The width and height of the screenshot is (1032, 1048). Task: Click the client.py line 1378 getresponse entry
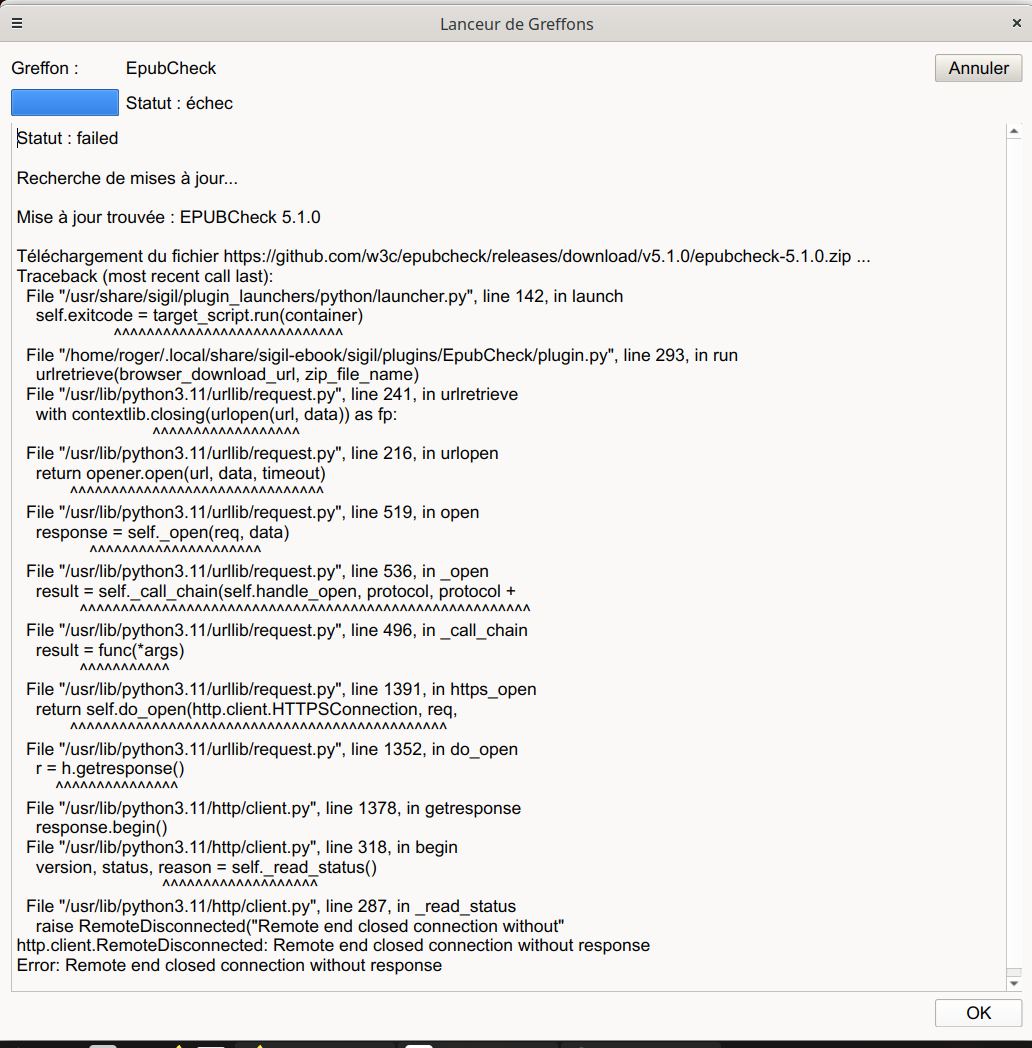click(x=273, y=808)
